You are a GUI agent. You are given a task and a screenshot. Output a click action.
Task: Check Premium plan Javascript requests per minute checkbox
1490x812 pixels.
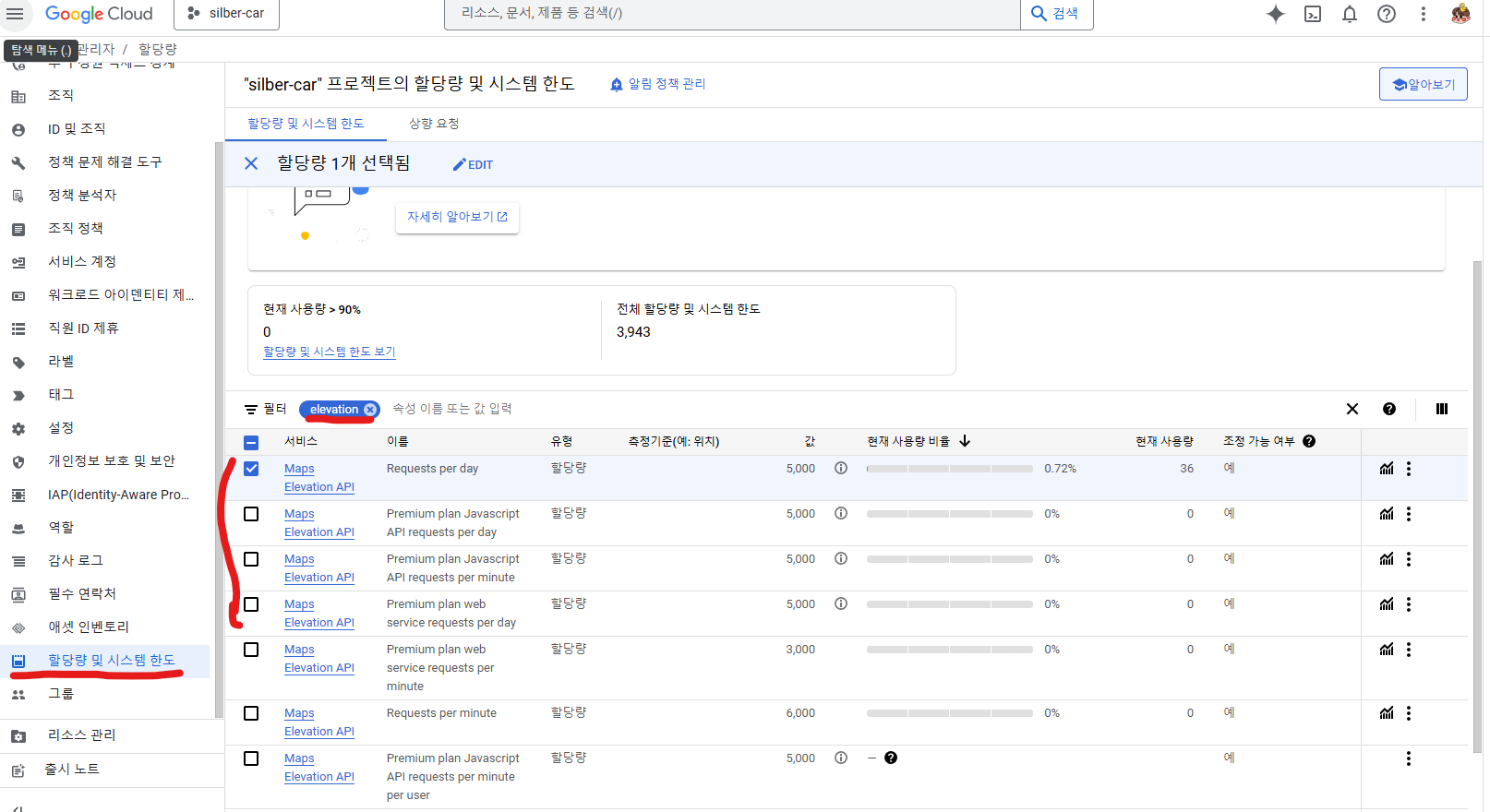point(251,559)
